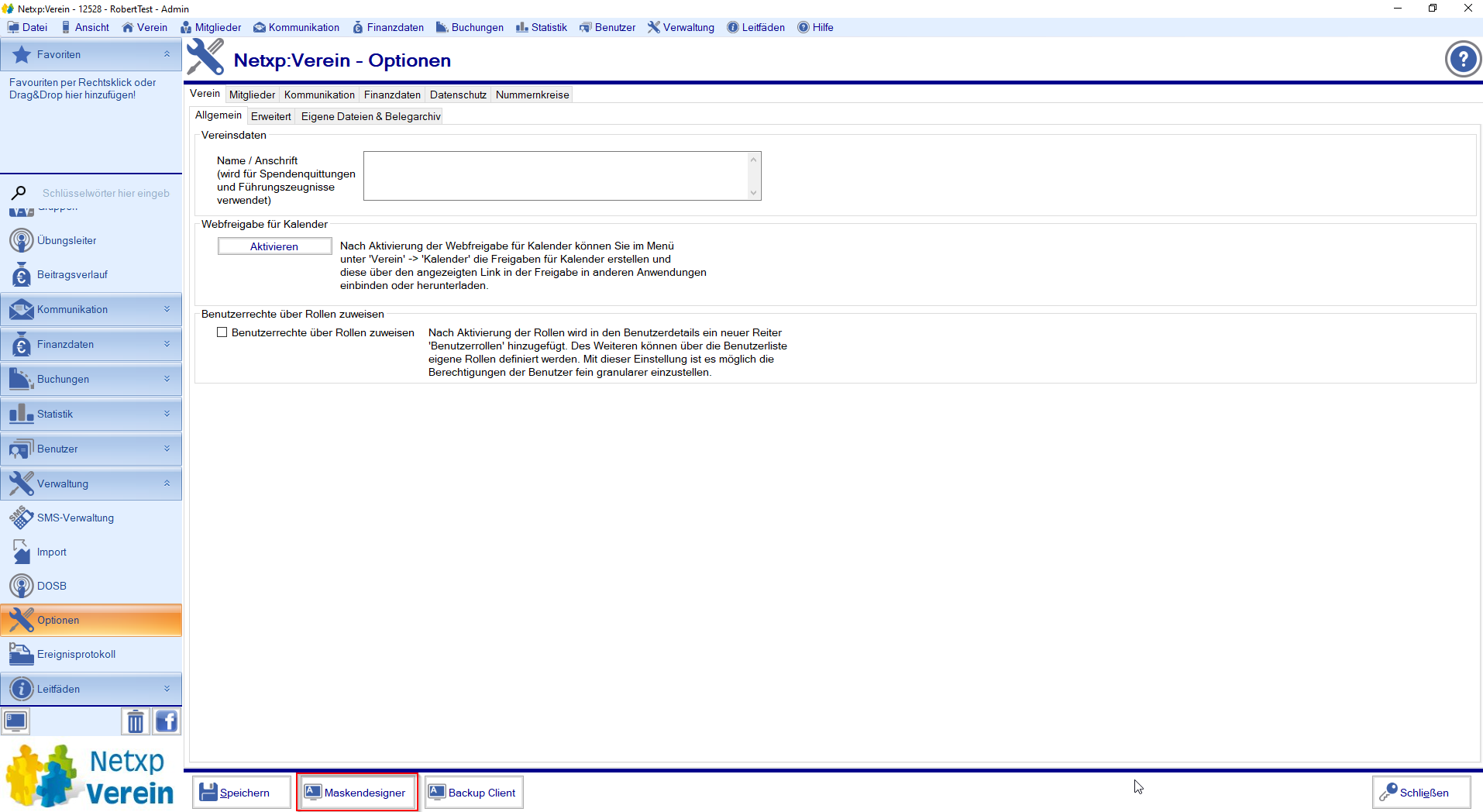Image resolution: width=1483 pixels, height=812 pixels.
Task: Open the Verwaltung menu in menu bar
Action: point(681,27)
